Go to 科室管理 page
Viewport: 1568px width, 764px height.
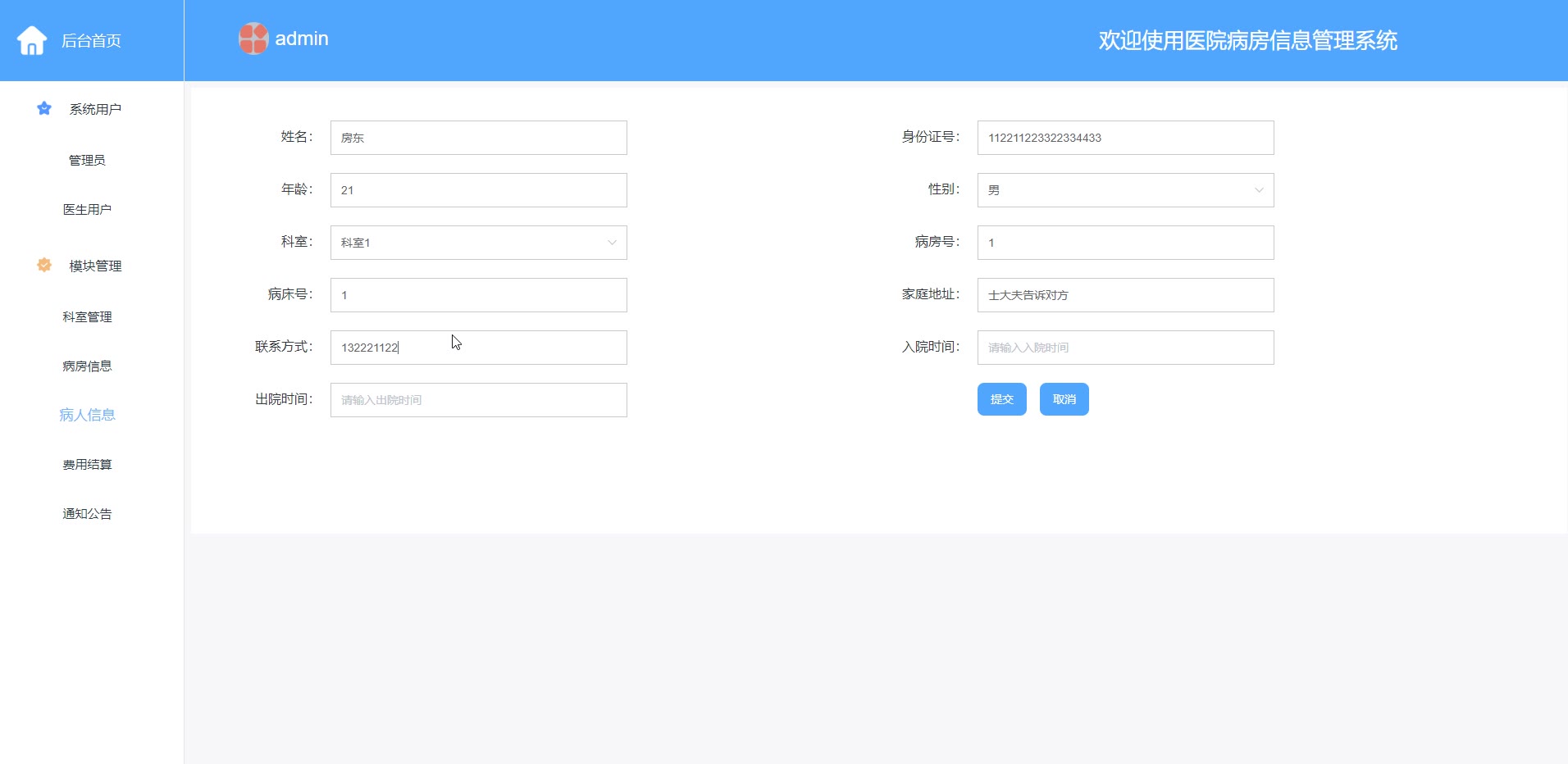(87, 316)
